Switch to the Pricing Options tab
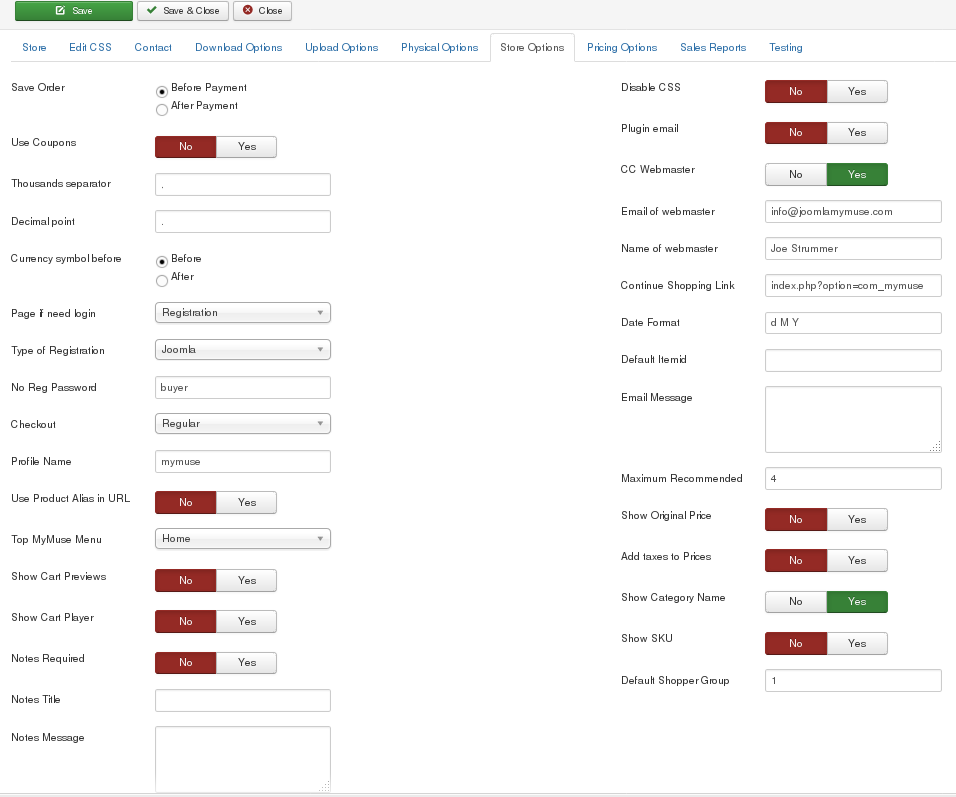The height and width of the screenshot is (797, 956). [622, 47]
